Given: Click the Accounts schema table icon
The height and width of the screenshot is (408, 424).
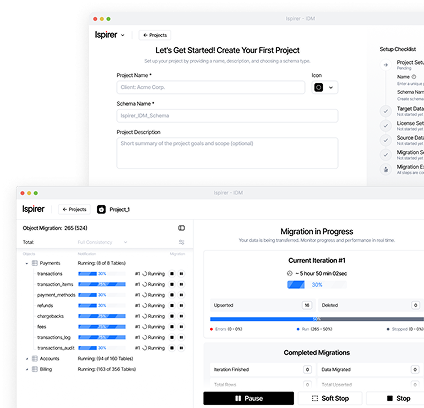Looking at the screenshot, I should (35, 359).
